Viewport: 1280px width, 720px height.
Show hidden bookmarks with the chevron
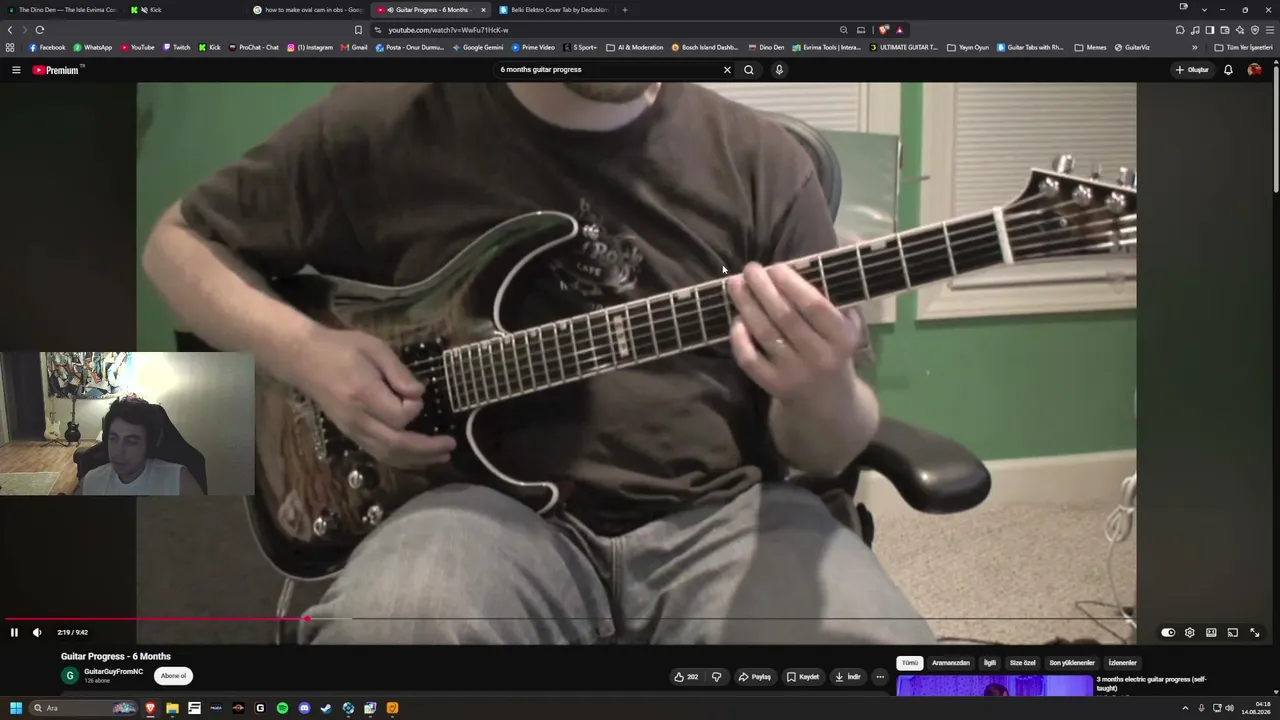tap(1194, 47)
